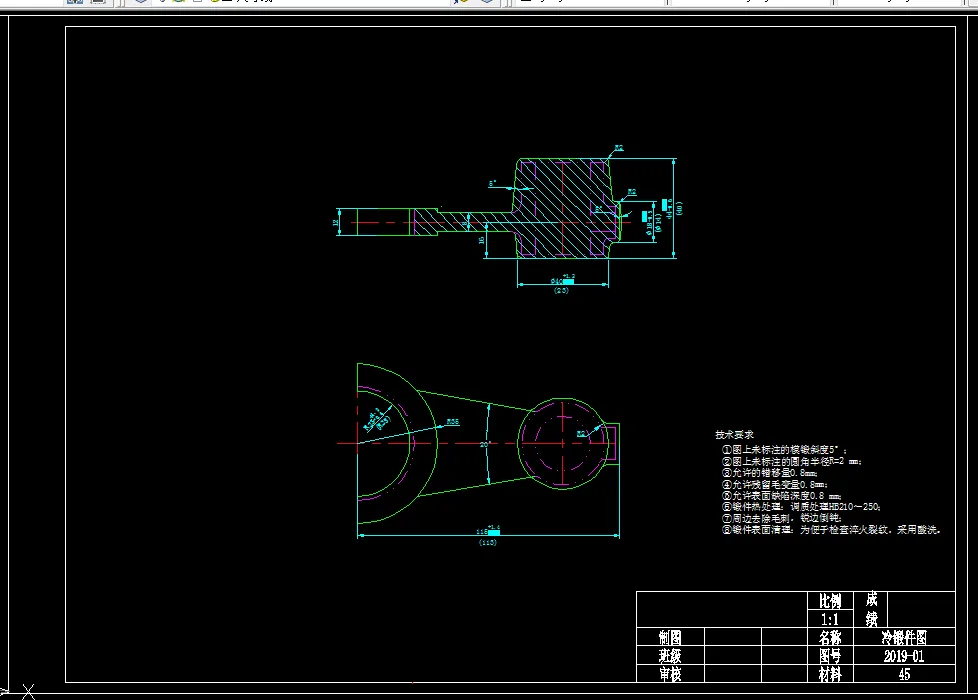Screen dimensions: 978x700
Task: Click the 技术要求 heading text
Action: coord(734,435)
